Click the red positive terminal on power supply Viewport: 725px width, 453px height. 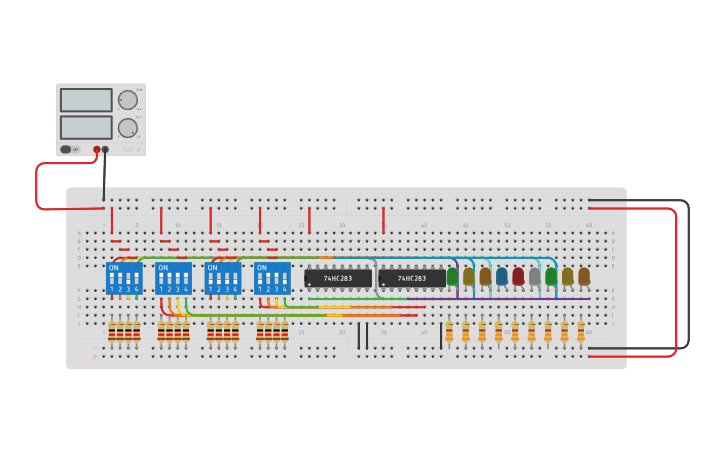97,150
